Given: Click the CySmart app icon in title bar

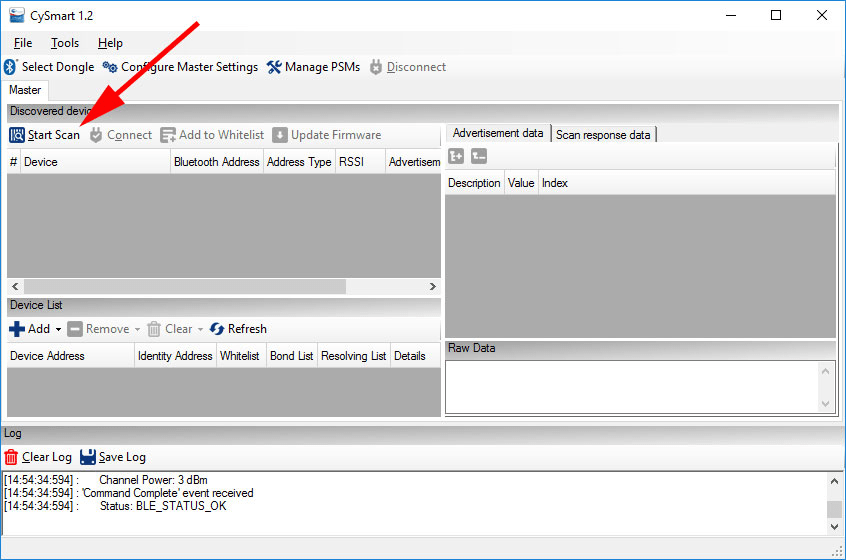Looking at the screenshot, I should click(17, 15).
